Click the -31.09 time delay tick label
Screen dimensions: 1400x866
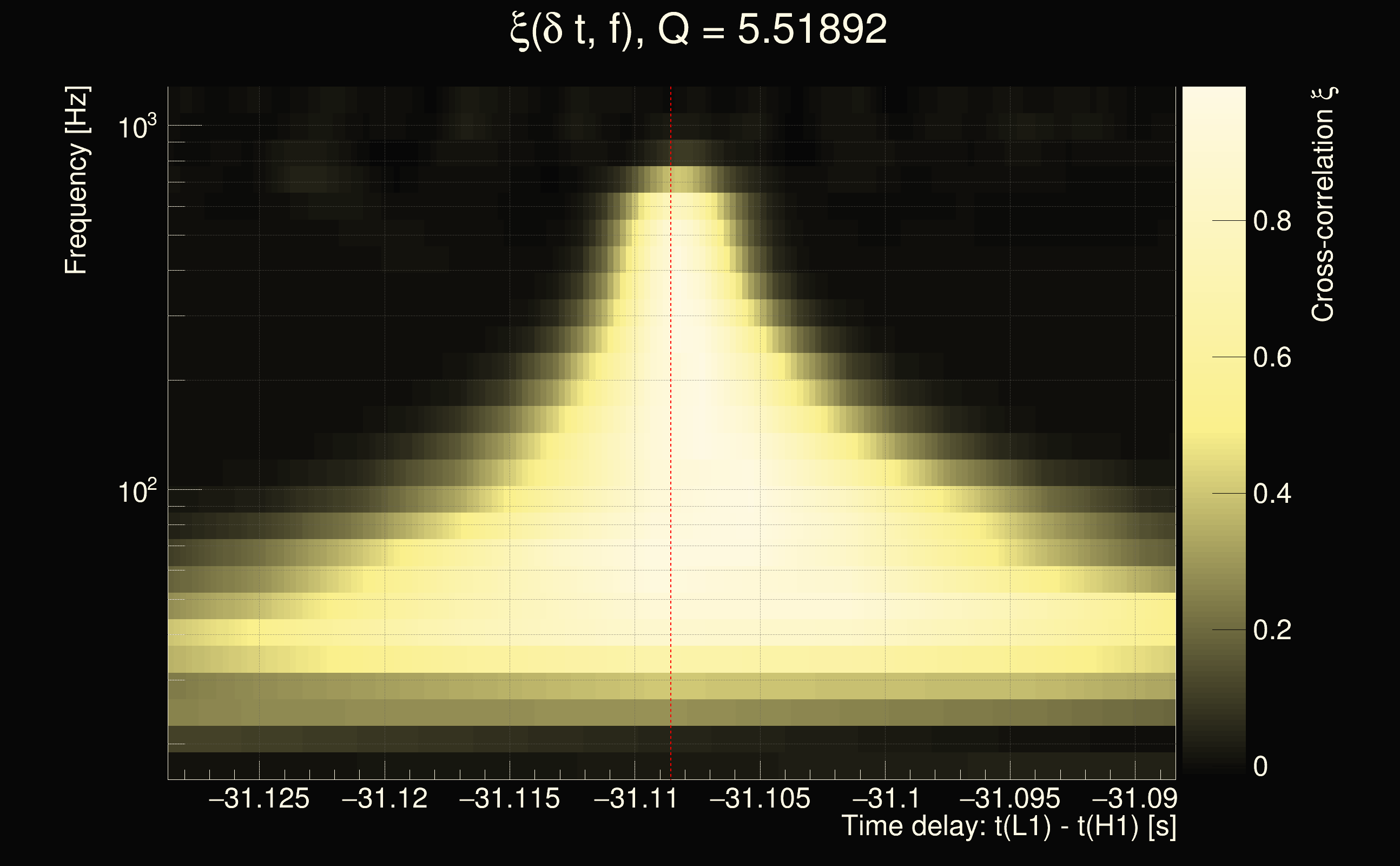(x=1134, y=798)
